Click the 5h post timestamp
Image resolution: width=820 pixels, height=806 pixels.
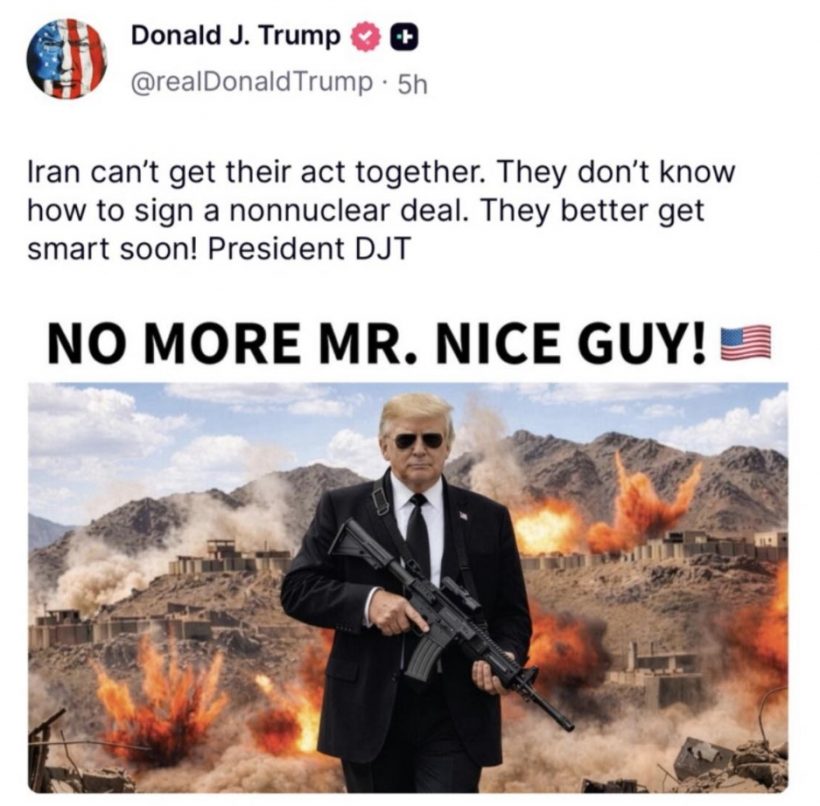pyautogui.click(x=413, y=84)
